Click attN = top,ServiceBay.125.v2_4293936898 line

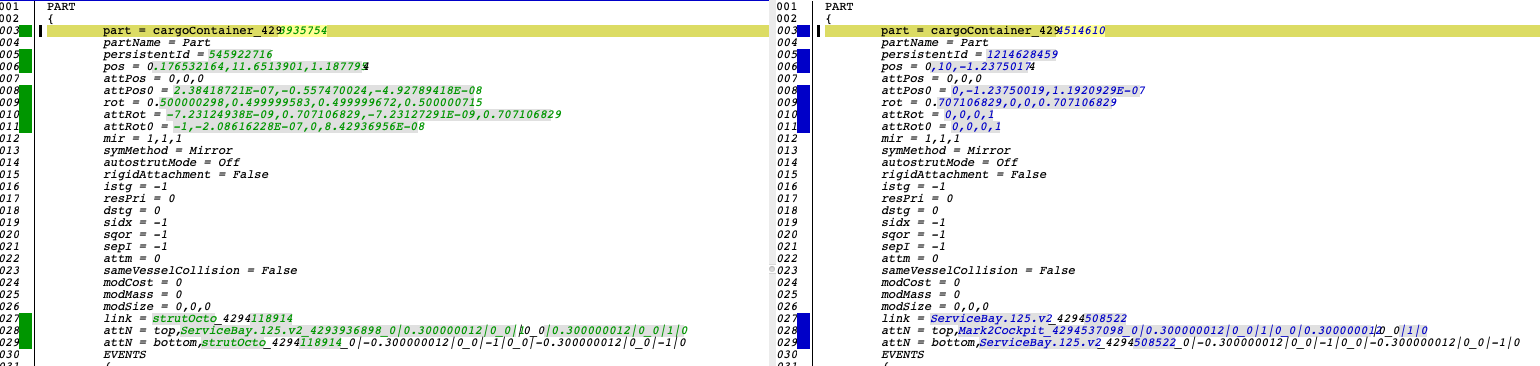[x=395, y=330]
